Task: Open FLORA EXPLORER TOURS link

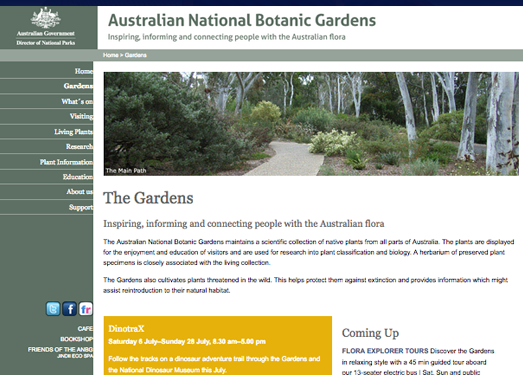Action: (385, 351)
